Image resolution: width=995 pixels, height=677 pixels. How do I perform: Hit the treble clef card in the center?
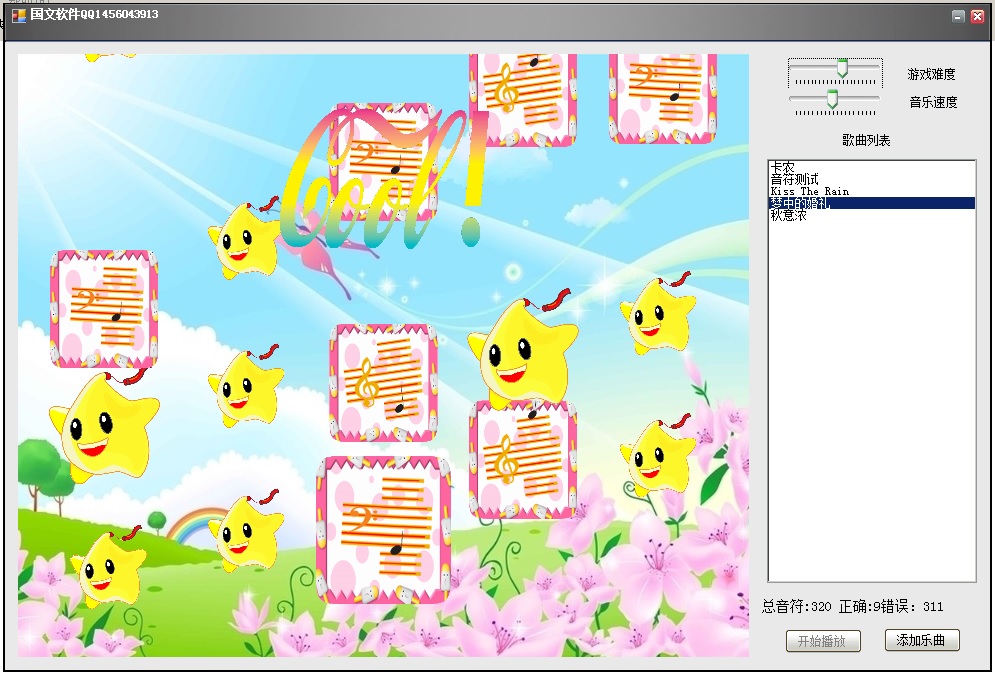[x=383, y=383]
